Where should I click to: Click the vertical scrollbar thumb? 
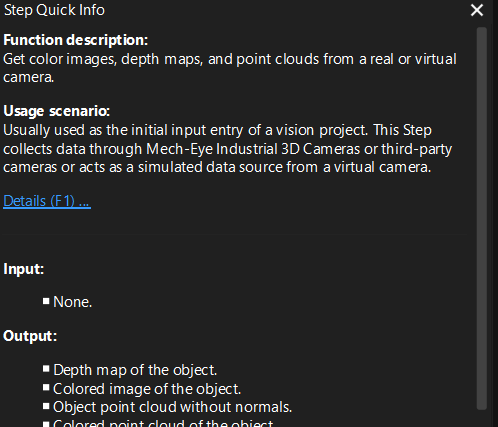point(482,218)
